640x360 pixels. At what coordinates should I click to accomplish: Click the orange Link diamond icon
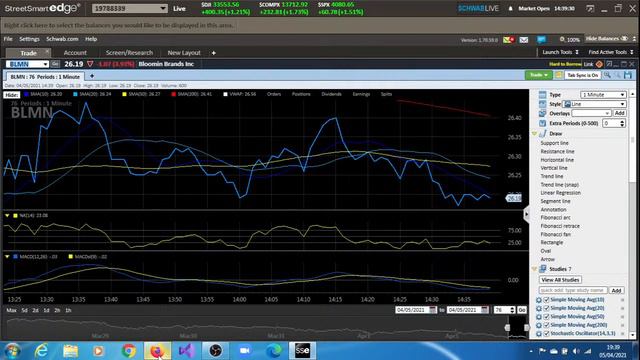pos(599,64)
